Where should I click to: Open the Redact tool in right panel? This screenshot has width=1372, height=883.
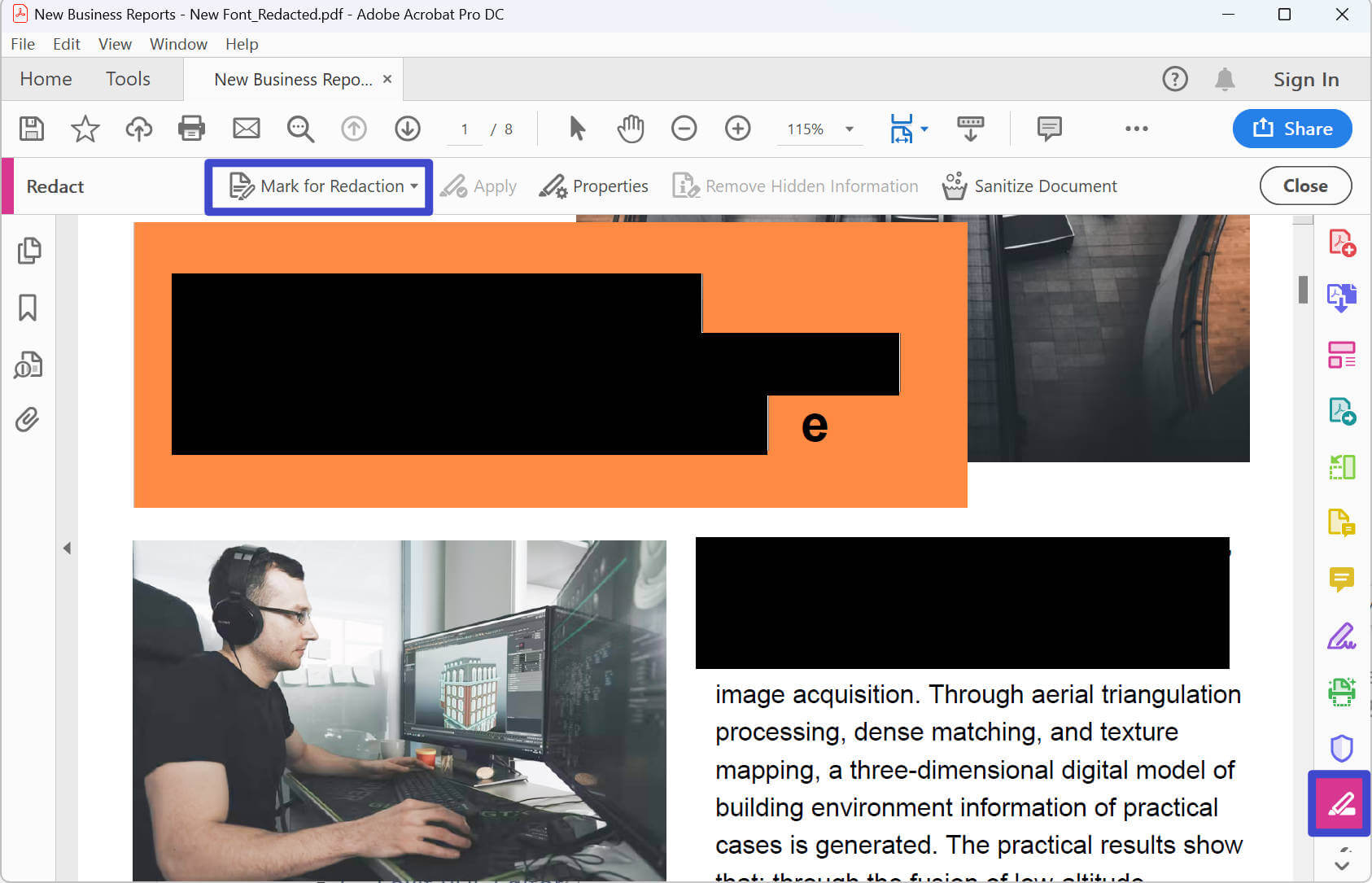pyautogui.click(x=1339, y=803)
